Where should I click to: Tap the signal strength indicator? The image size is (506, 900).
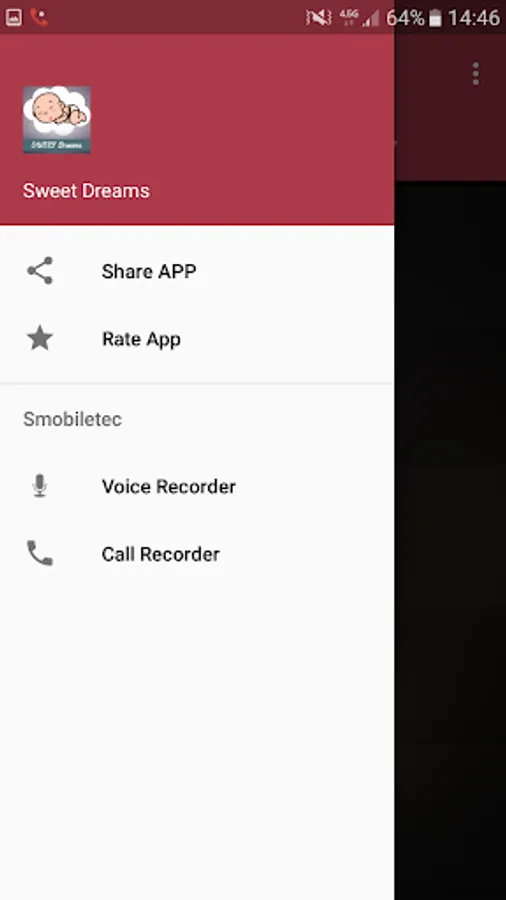371,18
